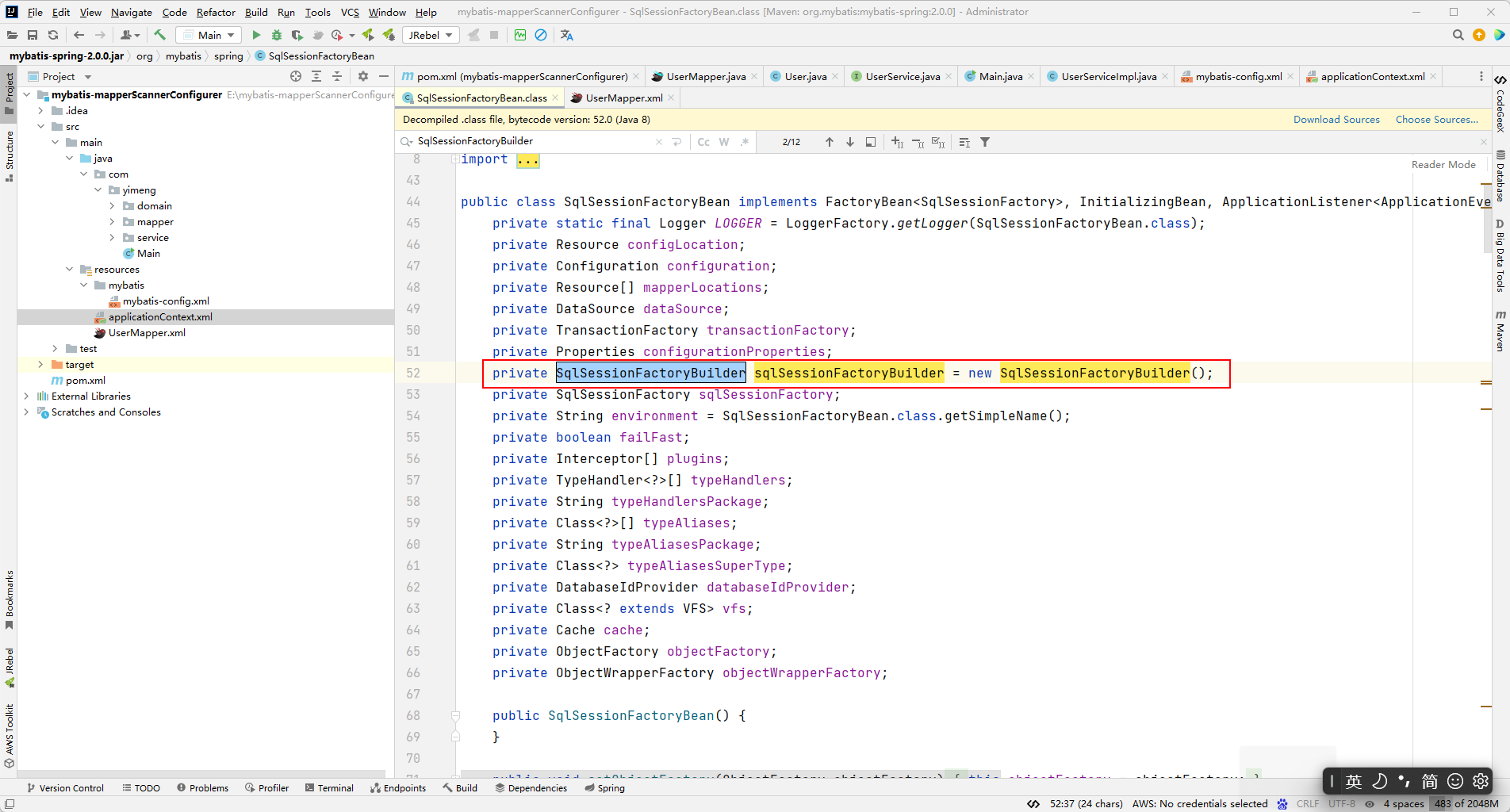Click UTF-8 encoding in status bar

coord(1342,803)
